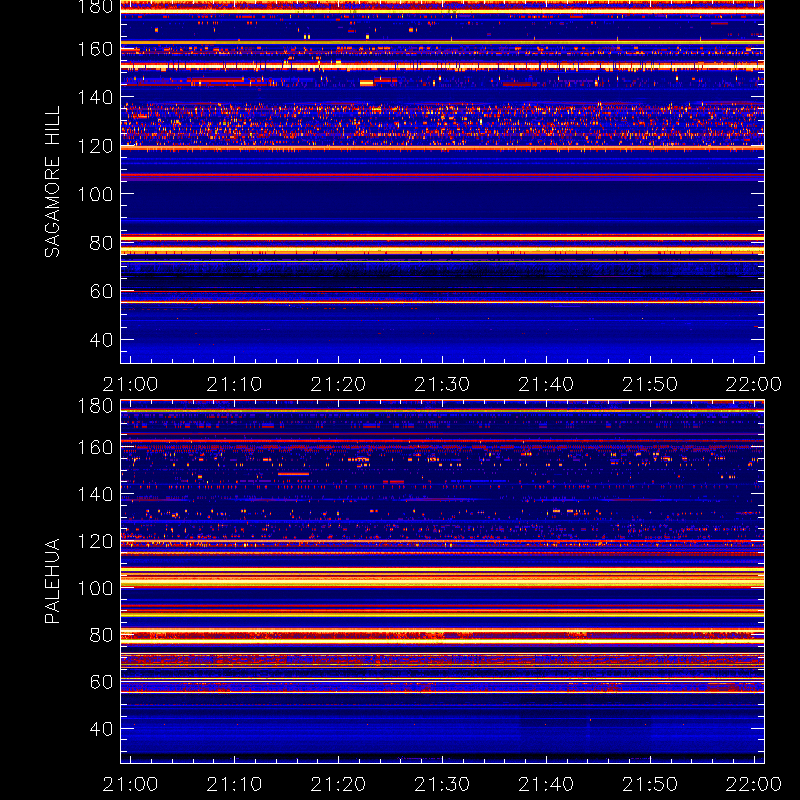Click the 21:40 time label under Sagamore Hill plot
The width and height of the screenshot is (800, 800).
point(546,384)
